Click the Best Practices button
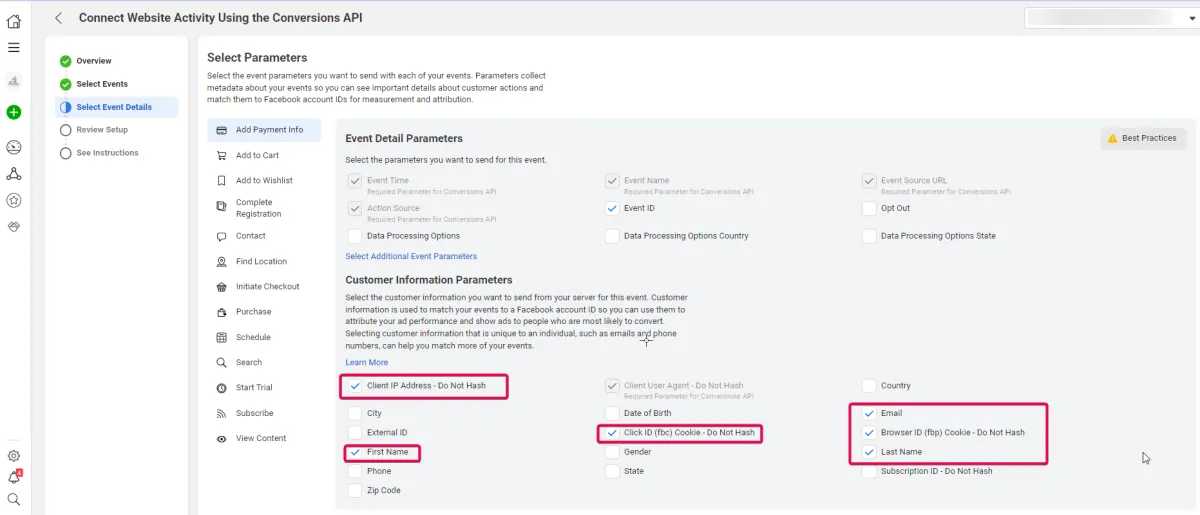Screen dimensions: 1200x515 coord(1141,138)
